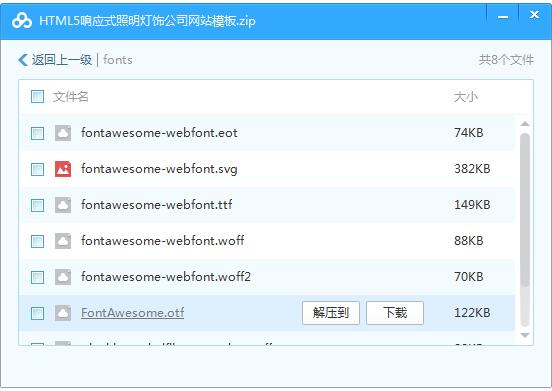Click the file icon next to fontawesome-webfont.ttf
Viewport: 552px width, 391px height.
(63, 205)
